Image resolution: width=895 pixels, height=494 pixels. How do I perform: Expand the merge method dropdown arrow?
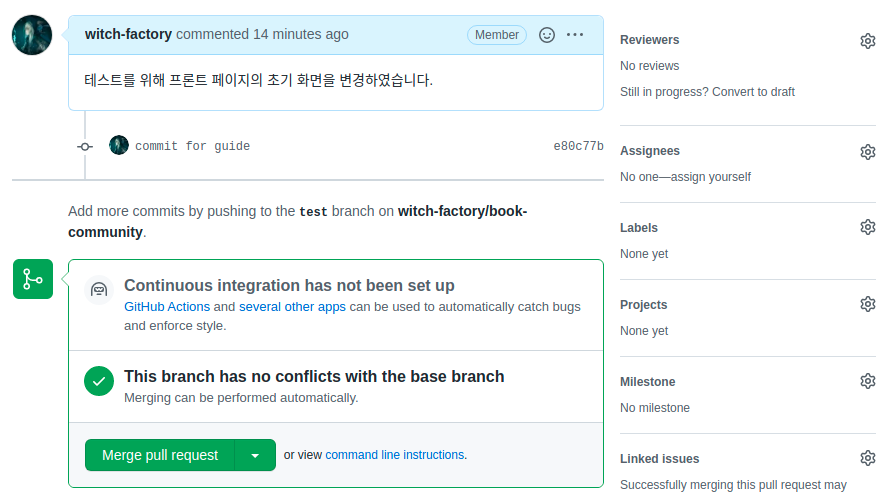click(255, 456)
